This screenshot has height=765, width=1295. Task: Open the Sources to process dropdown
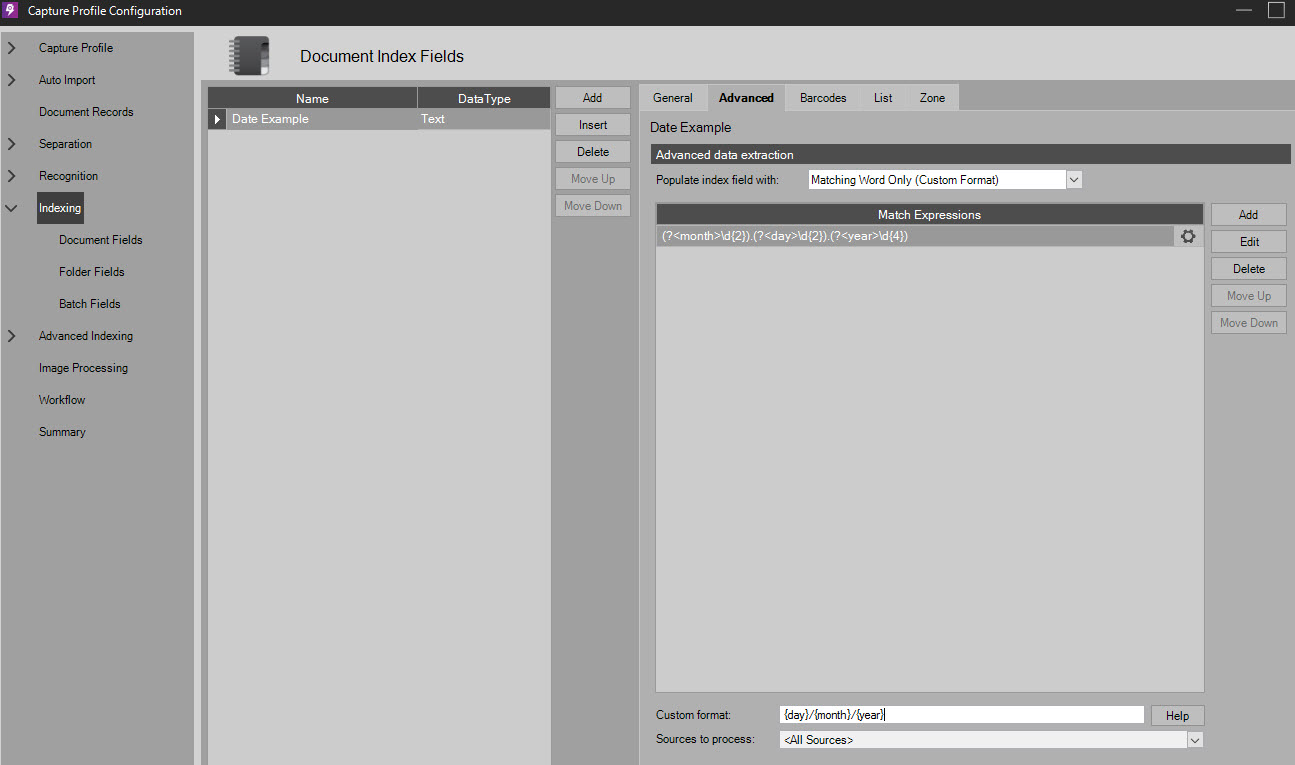(1194, 740)
